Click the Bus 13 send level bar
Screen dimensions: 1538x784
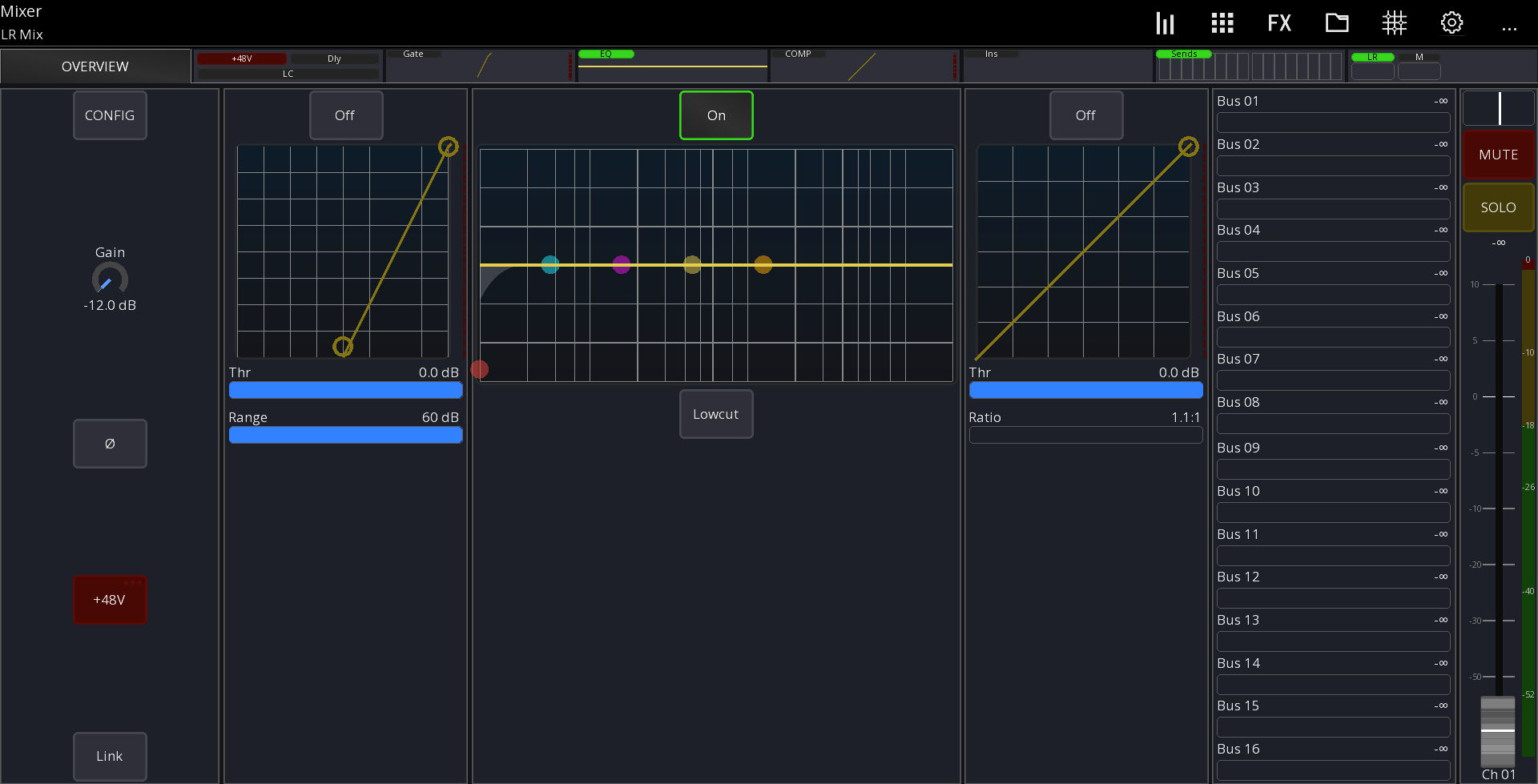tap(1334, 641)
